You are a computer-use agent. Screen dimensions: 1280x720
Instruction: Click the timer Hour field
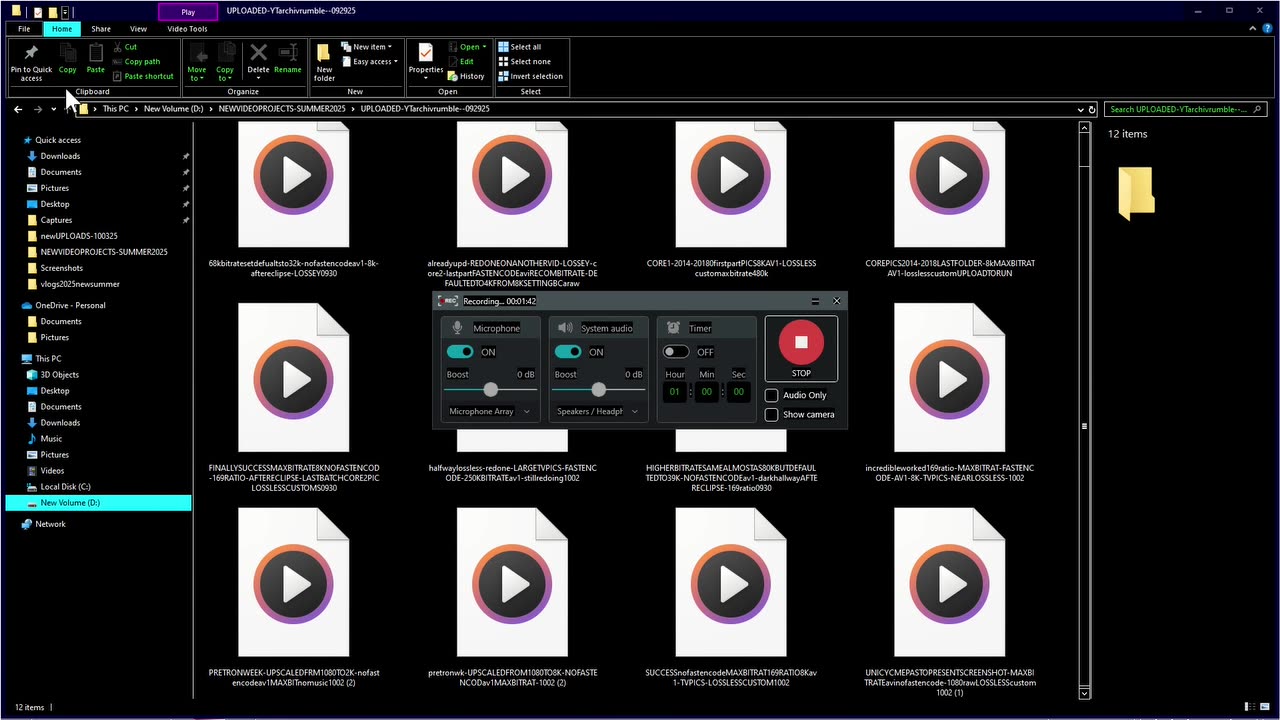(675, 391)
